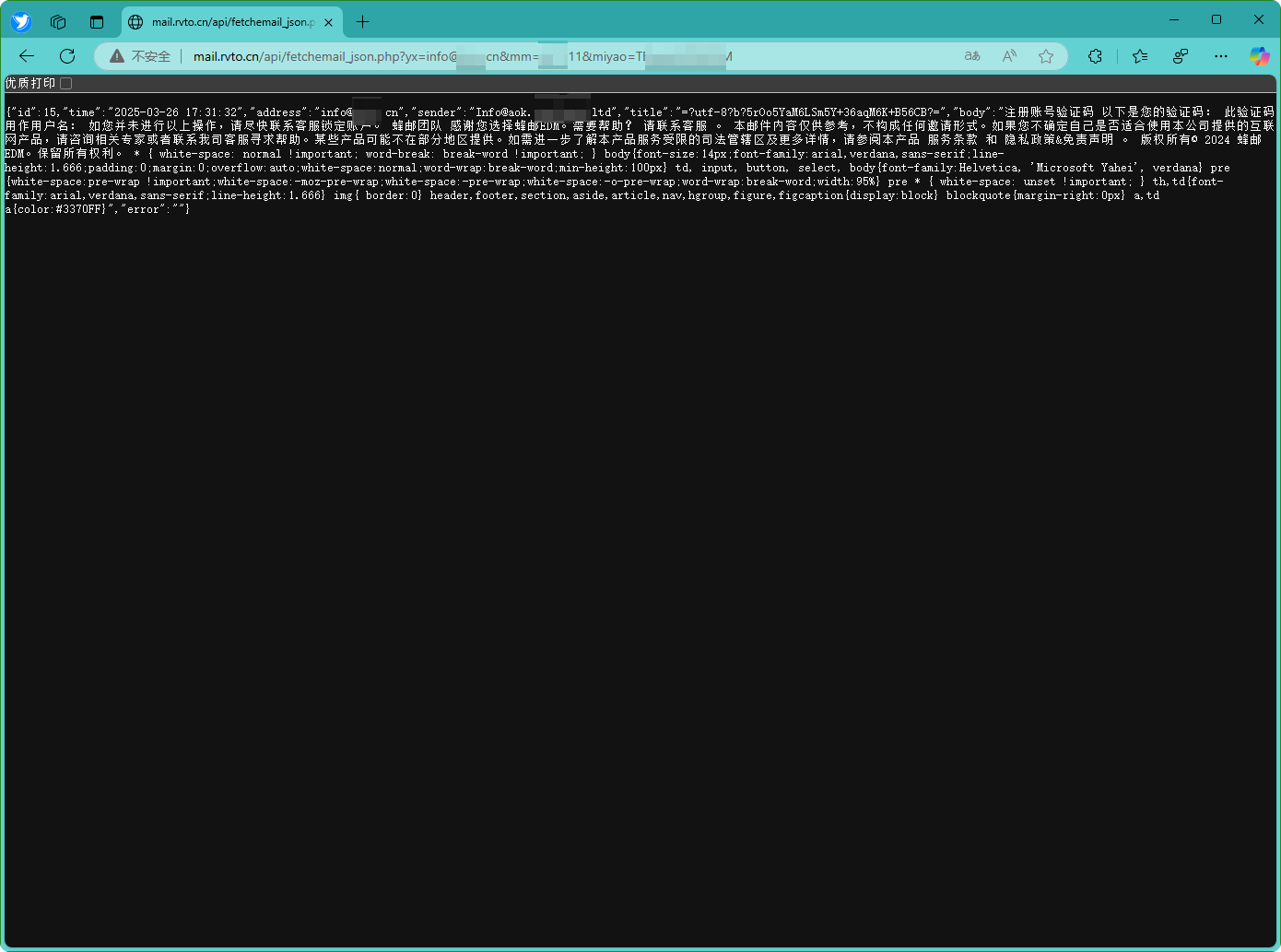Click the blue bird profile avatar
Screen dimensions: 1281x952
click(x=20, y=22)
